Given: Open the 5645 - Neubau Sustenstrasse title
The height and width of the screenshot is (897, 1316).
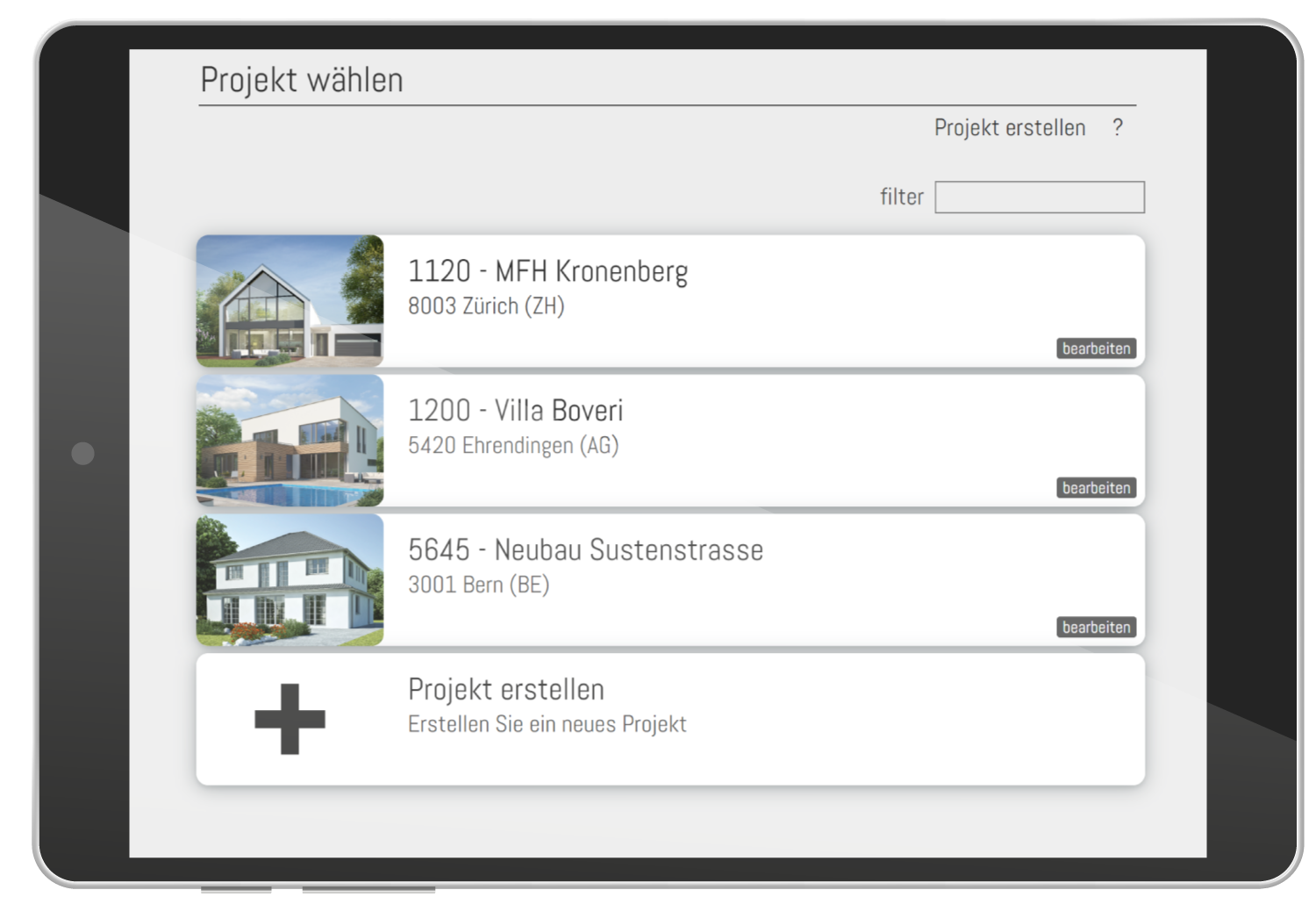Looking at the screenshot, I should tap(585, 549).
